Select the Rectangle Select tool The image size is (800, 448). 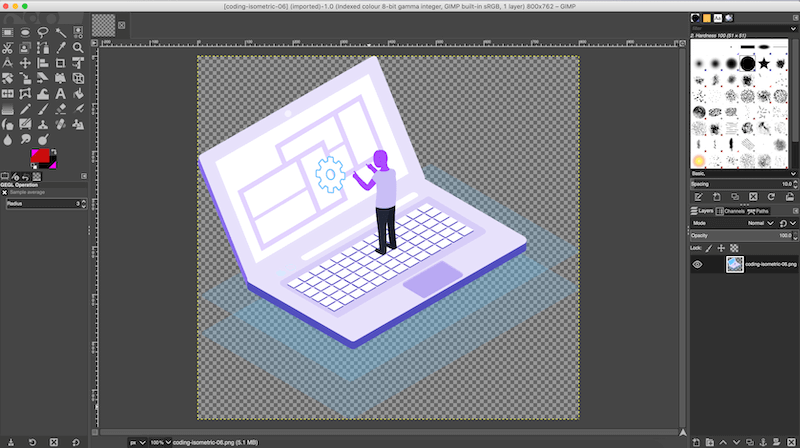pos(8,32)
